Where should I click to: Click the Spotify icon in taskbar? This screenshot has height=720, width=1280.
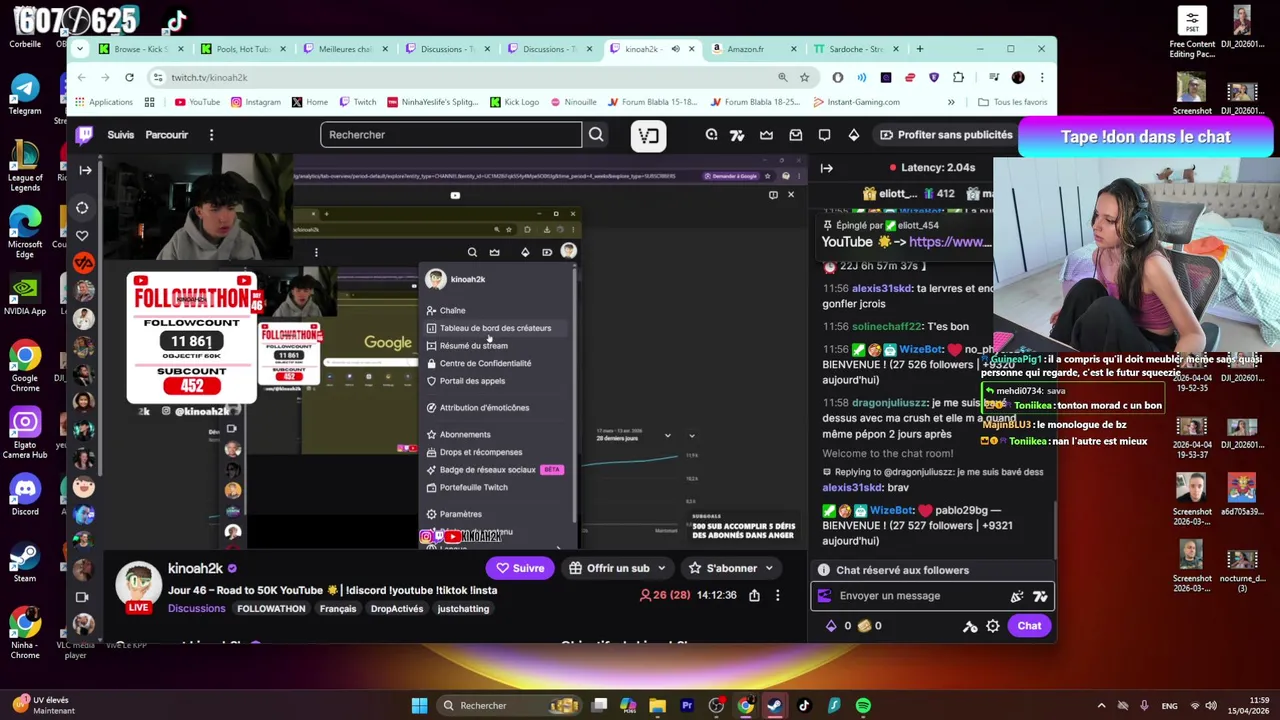click(x=863, y=706)
